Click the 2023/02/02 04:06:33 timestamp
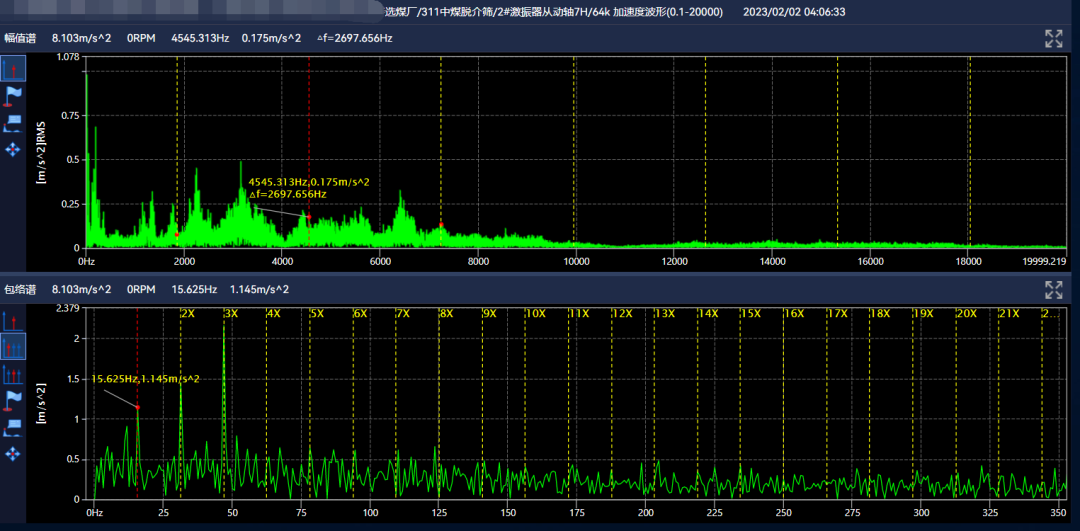The width and height of the screenshot is (1080, 531). [x=795, y=12]
